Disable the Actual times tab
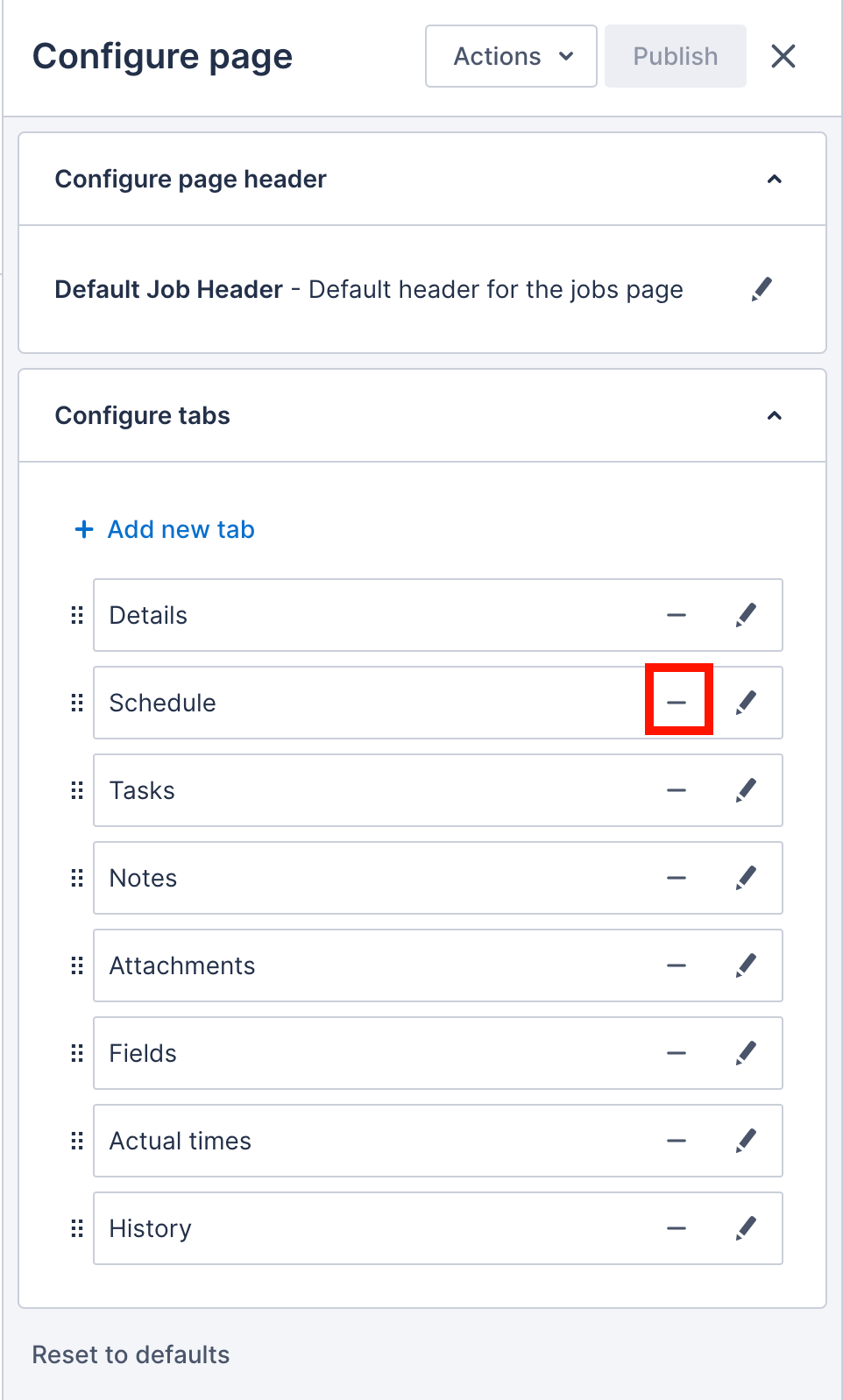 point(677,1141)
